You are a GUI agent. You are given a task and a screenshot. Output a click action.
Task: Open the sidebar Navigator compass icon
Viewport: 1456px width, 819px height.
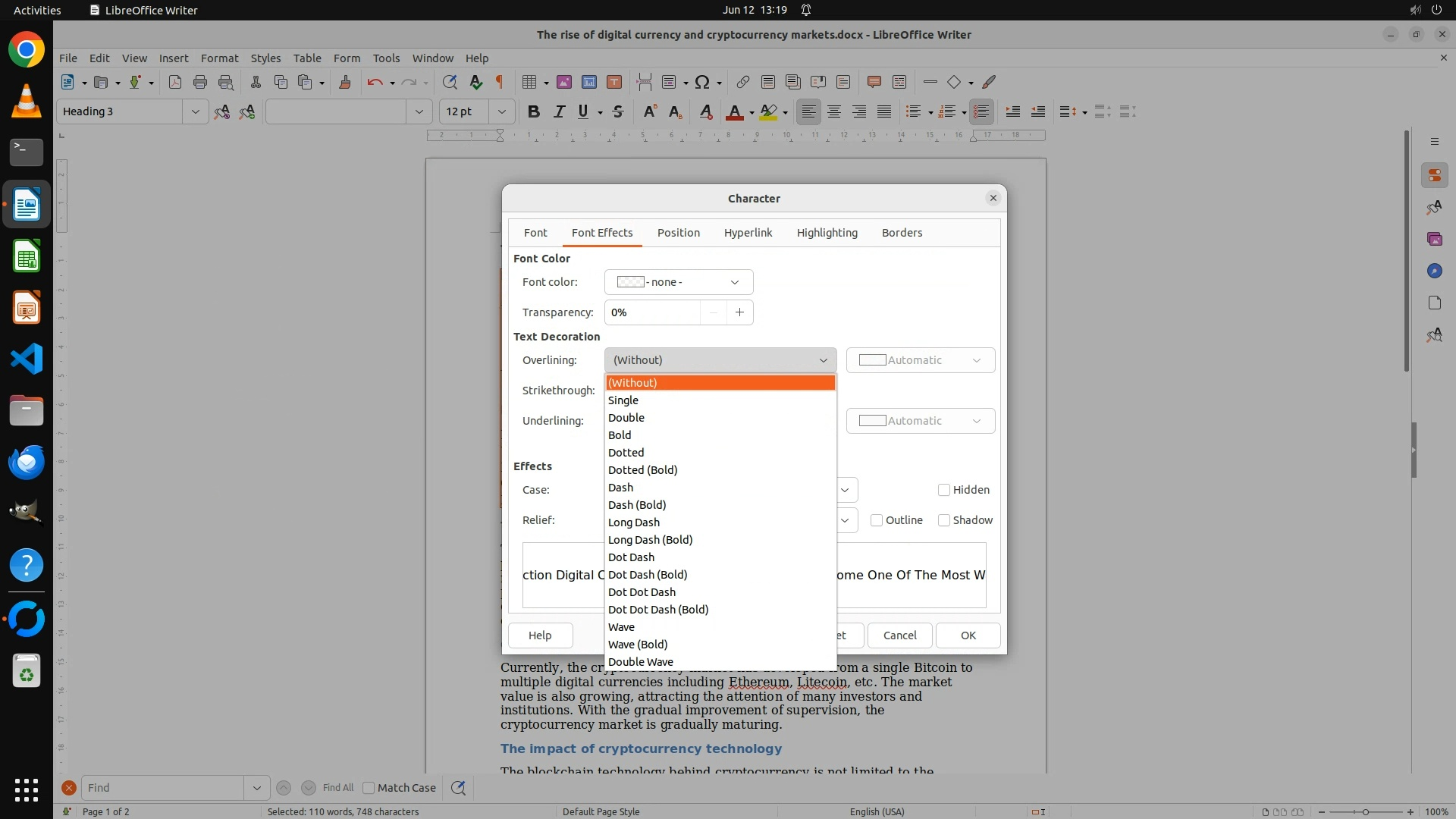(x=1434, y=271)
